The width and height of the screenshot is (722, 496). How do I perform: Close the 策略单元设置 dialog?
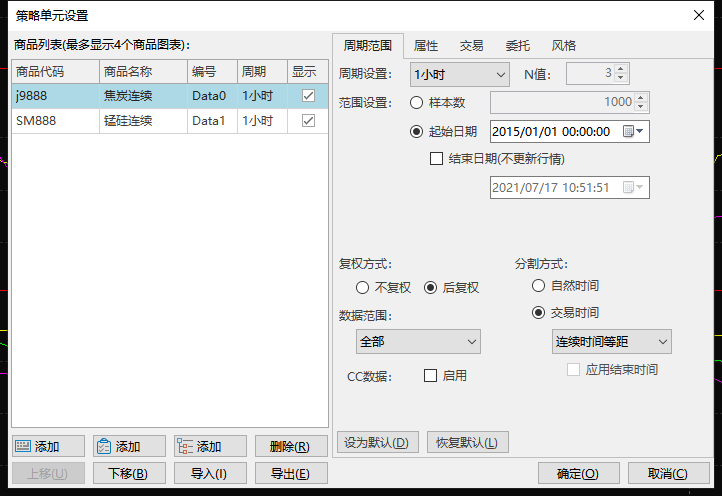point(698,14)
